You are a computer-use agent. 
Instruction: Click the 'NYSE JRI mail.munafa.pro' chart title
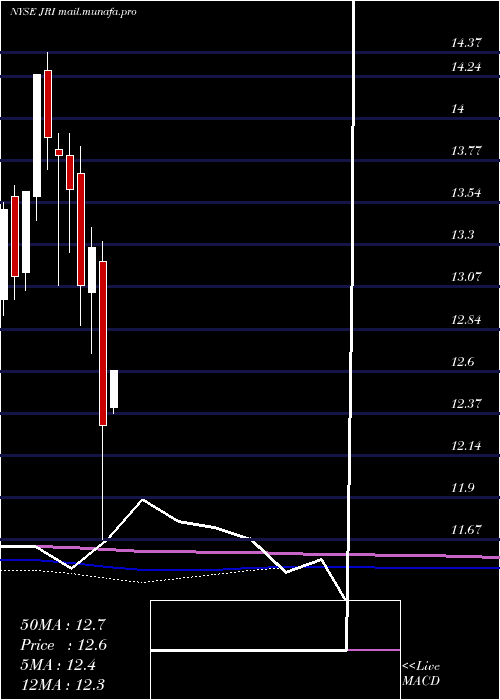[x=73, y=12]
